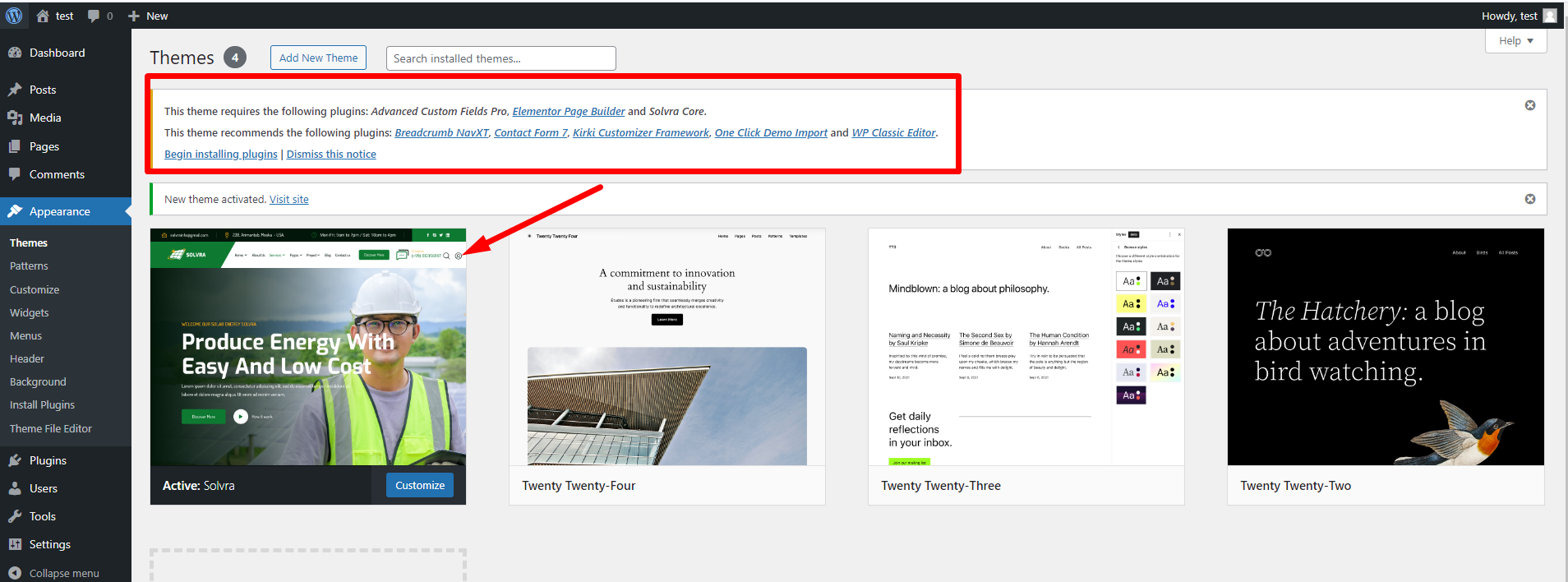Click the WordPress logo icon
The image size is (1568, 582).
pos(14,16)
